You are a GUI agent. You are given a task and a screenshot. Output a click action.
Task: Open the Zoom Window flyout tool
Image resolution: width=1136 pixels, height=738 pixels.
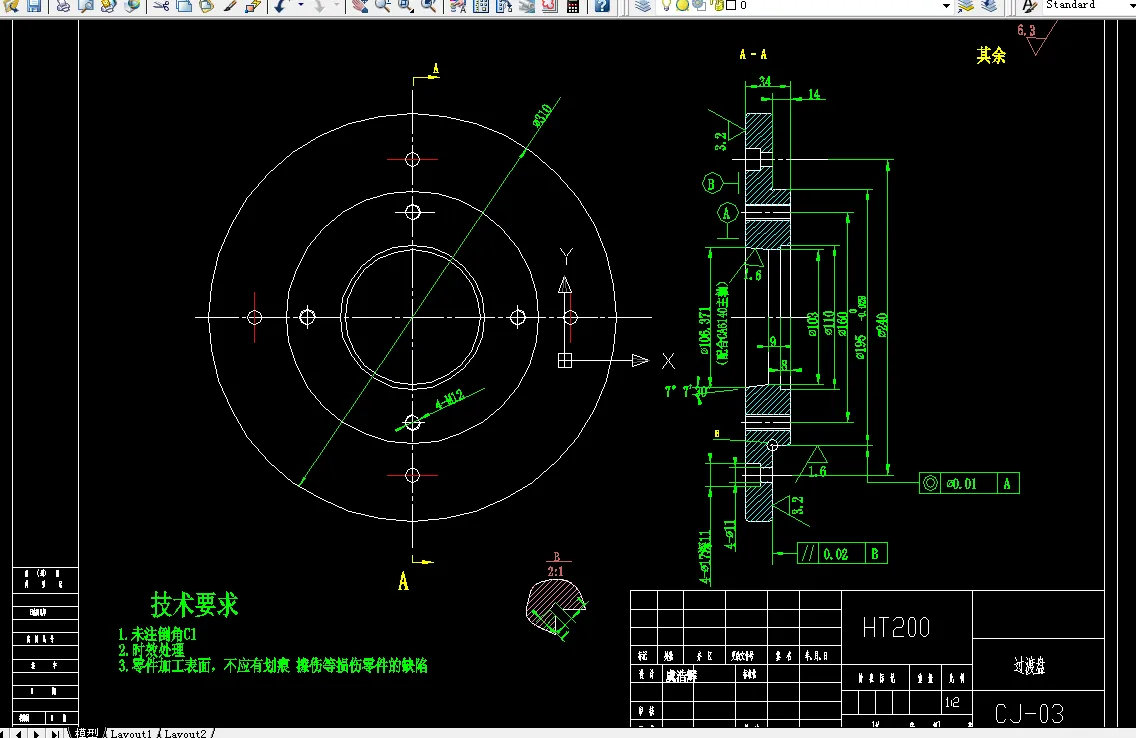406,6
